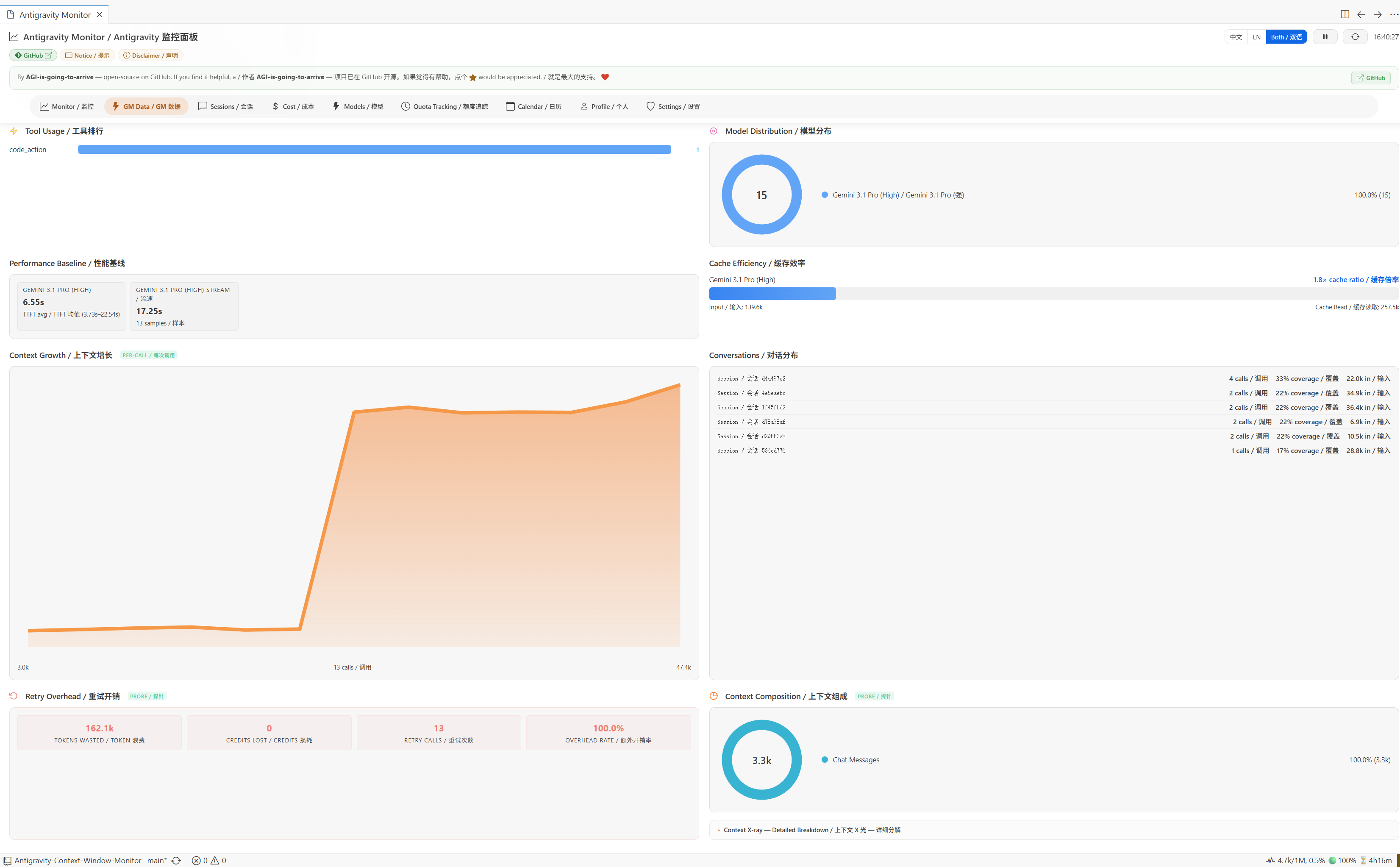
Task: Open the Disclaimer / 声明 badge
Action: pyautogui.click(x=151, y=56)
